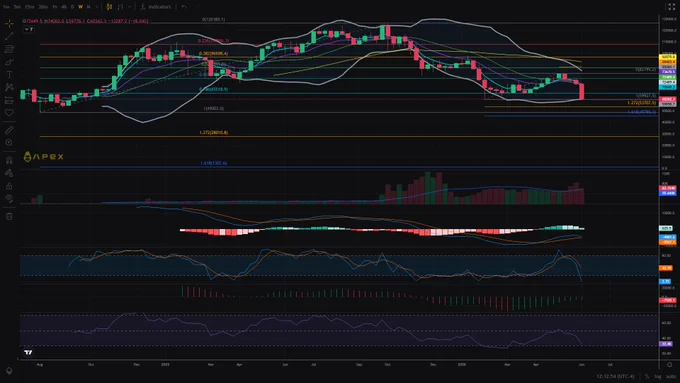Click the yellow top price scale tag
The image size is (680, 383).
(x=667, y=57)
